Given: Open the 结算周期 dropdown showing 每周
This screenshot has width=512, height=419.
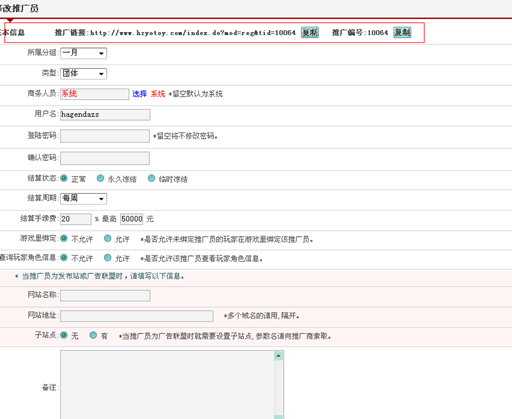Looking at the screenshot, I should 83,198.
